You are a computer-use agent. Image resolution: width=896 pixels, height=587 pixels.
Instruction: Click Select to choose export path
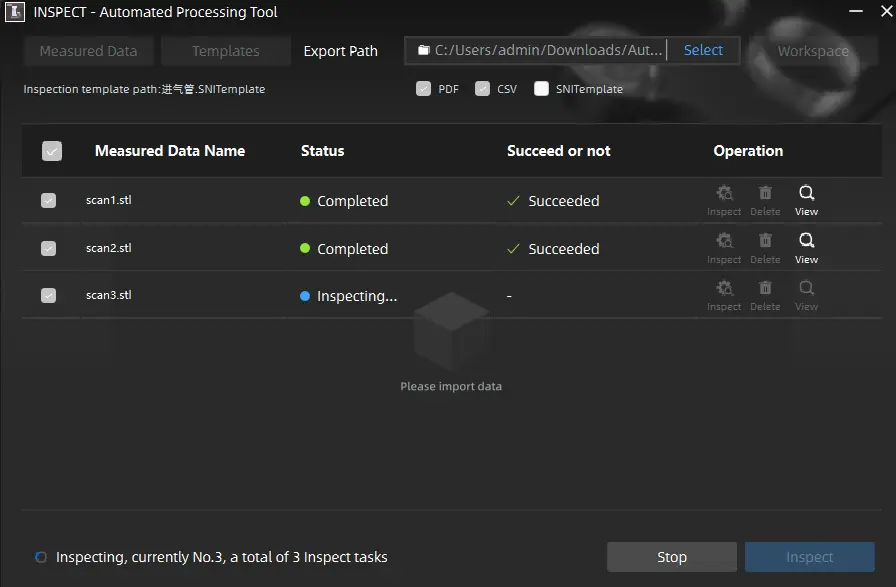[x=703, y=50]
